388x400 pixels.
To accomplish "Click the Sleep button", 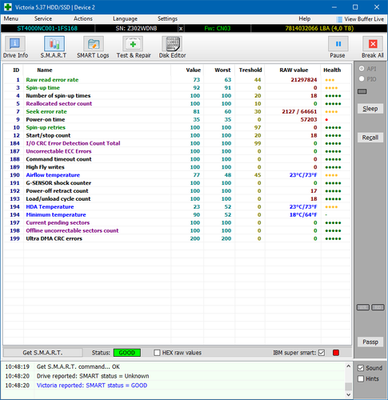I will coord(370,109).
